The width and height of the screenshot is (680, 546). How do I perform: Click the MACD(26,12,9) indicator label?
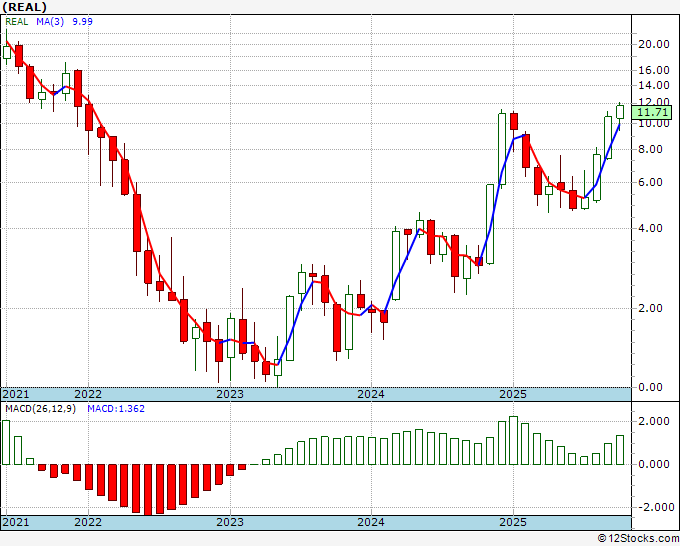pyautogui.click(x=41, y=409)
